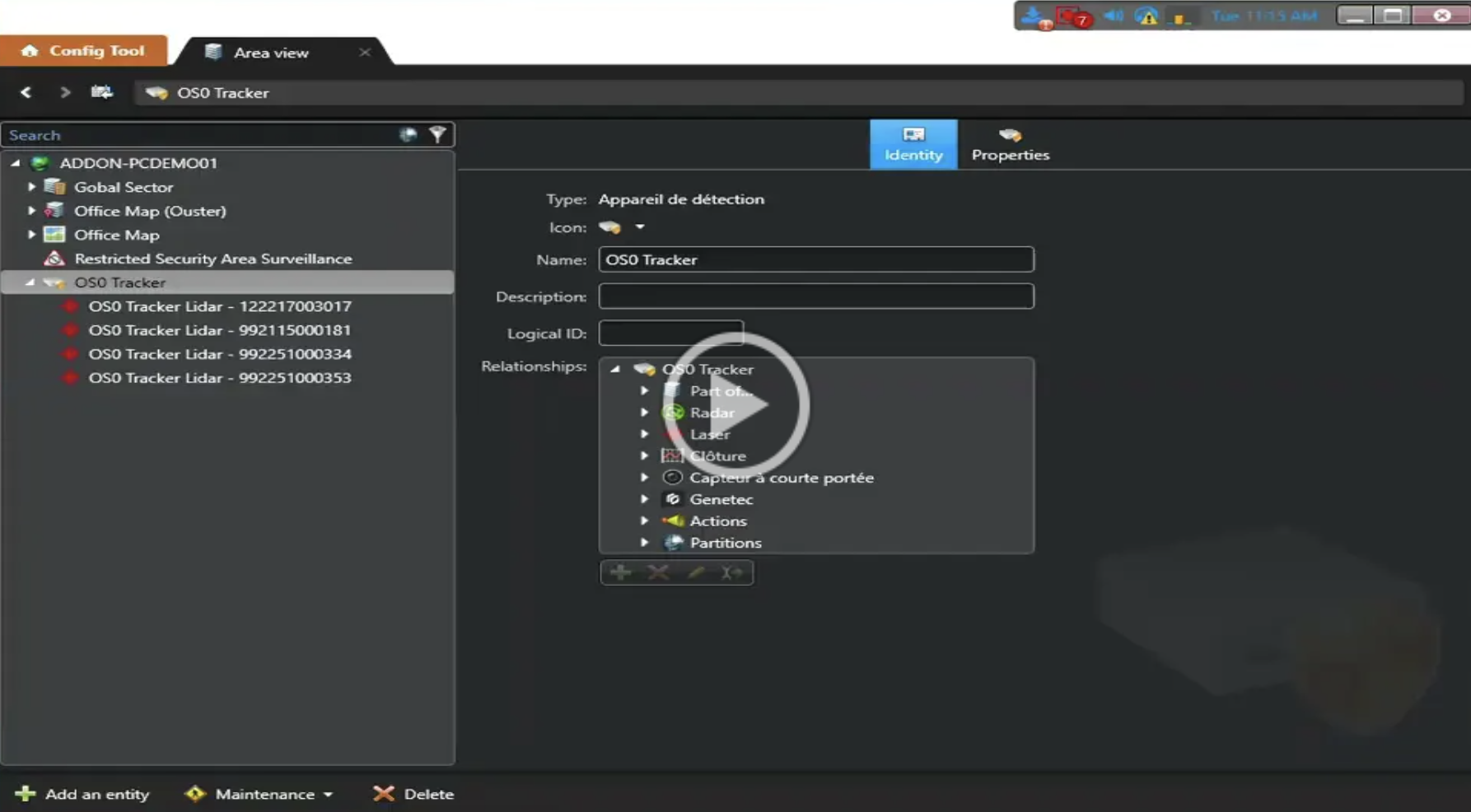The width and height of the screenshot is (1471, 812).
Task: Click the Genetec logo icon in Relationships
Action: pyautogui.click(x=673, y=499)
